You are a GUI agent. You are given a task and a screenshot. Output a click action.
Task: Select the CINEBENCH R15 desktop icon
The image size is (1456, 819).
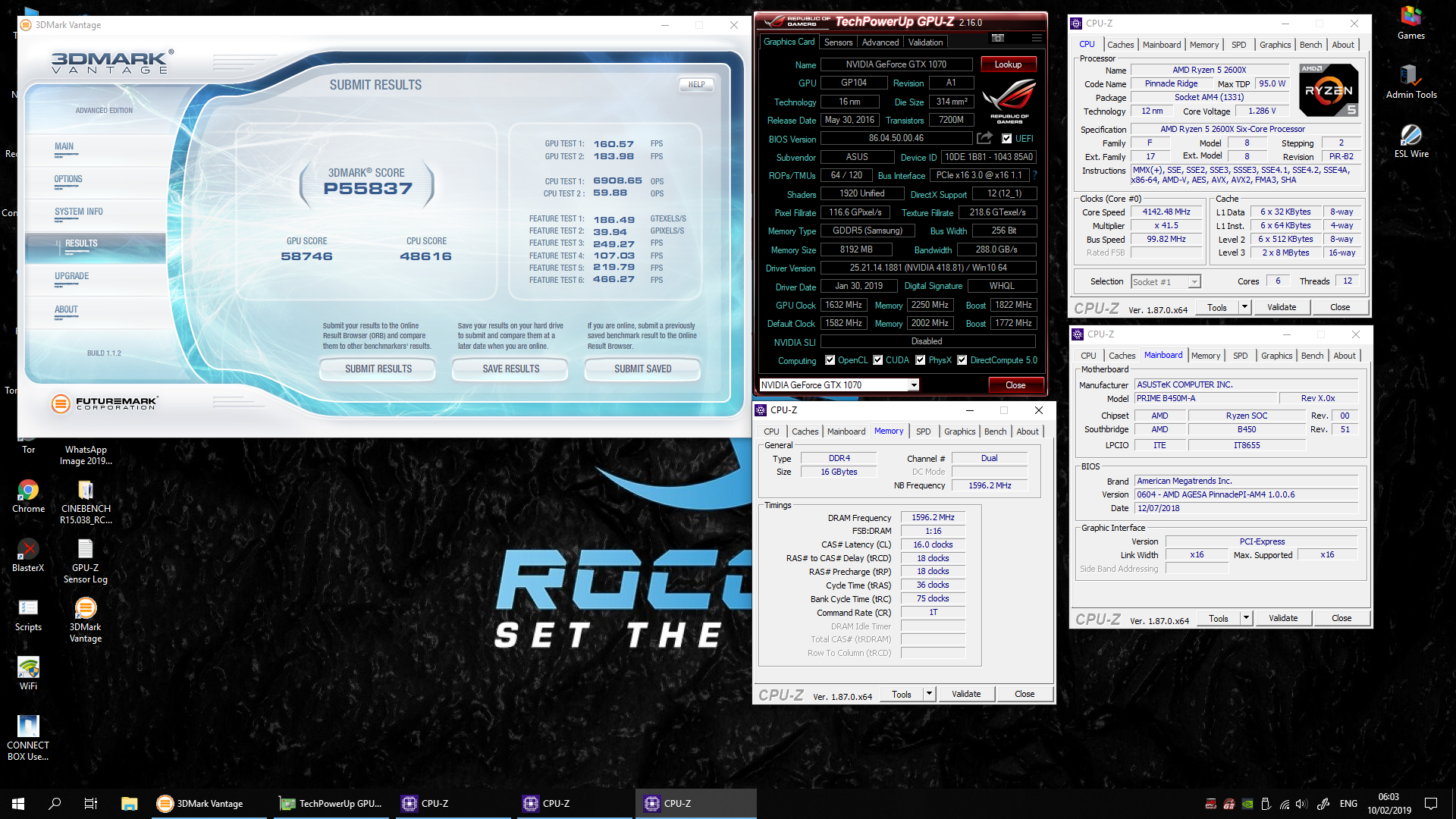click(86, 502)
